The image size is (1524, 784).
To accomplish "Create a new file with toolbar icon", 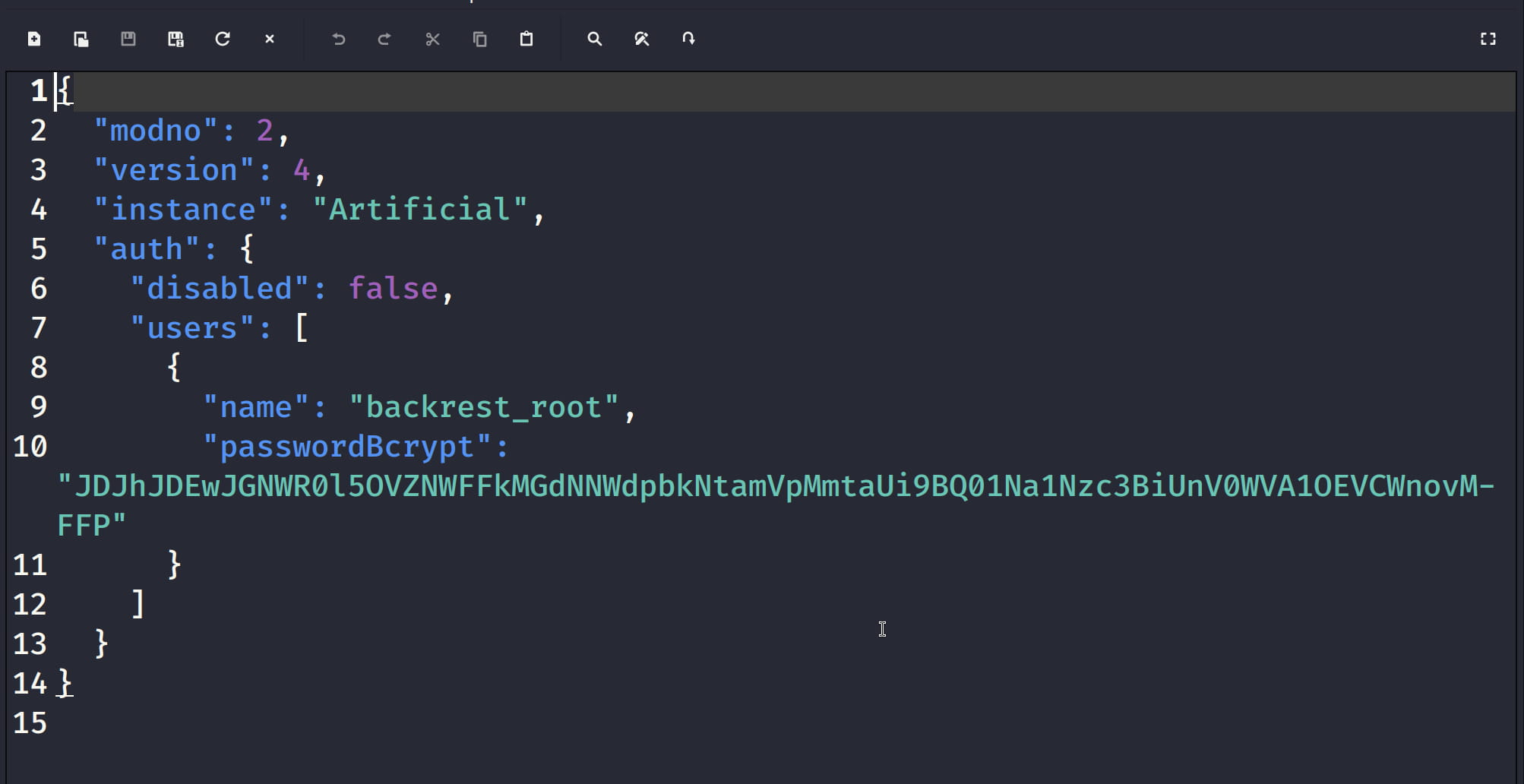I will click(34, 39).
